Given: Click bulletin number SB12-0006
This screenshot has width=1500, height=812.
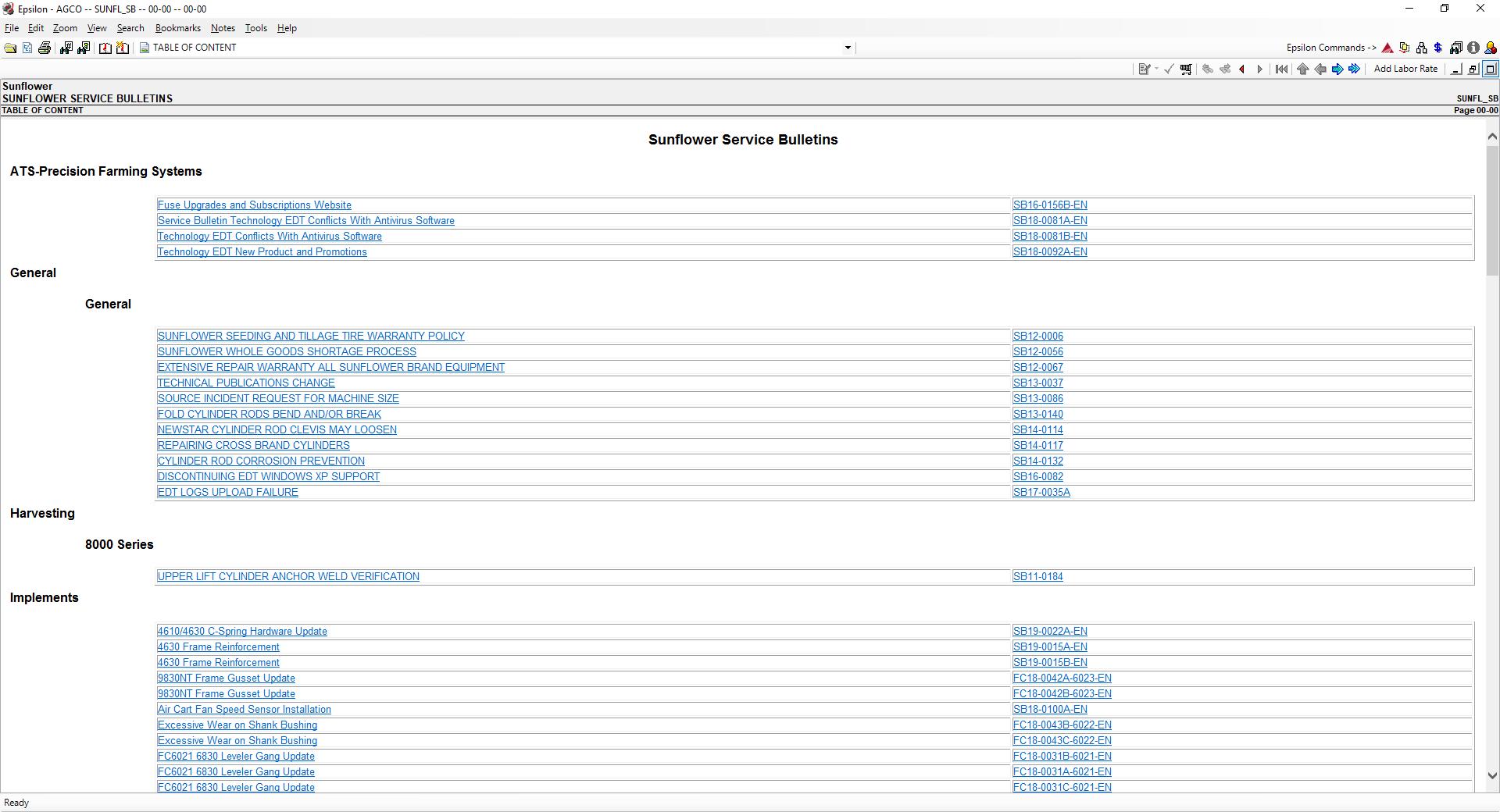Looking at the screenshot, I should pyautogui.click(x=1038, y=337).
